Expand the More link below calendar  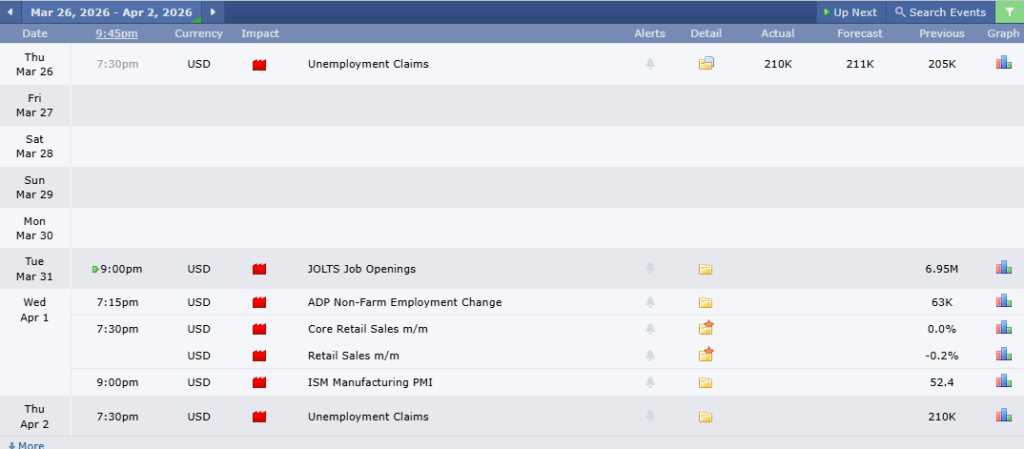[x=26, y=445]
